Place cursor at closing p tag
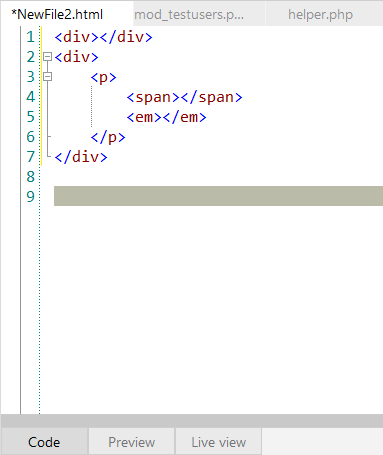 coord(108,137)
